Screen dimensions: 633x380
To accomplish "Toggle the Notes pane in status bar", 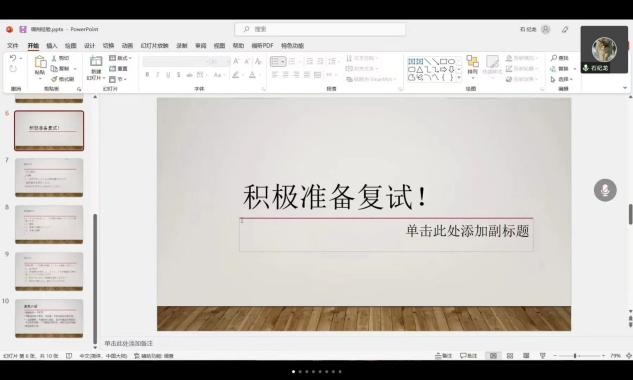I will click(x=443, y=356).
